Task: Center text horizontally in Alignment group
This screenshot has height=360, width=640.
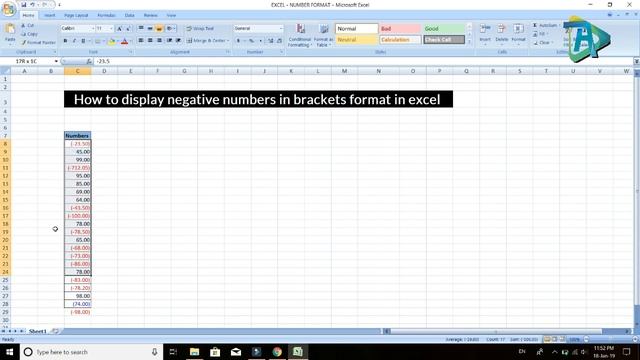Action: [x=150, y=40]
